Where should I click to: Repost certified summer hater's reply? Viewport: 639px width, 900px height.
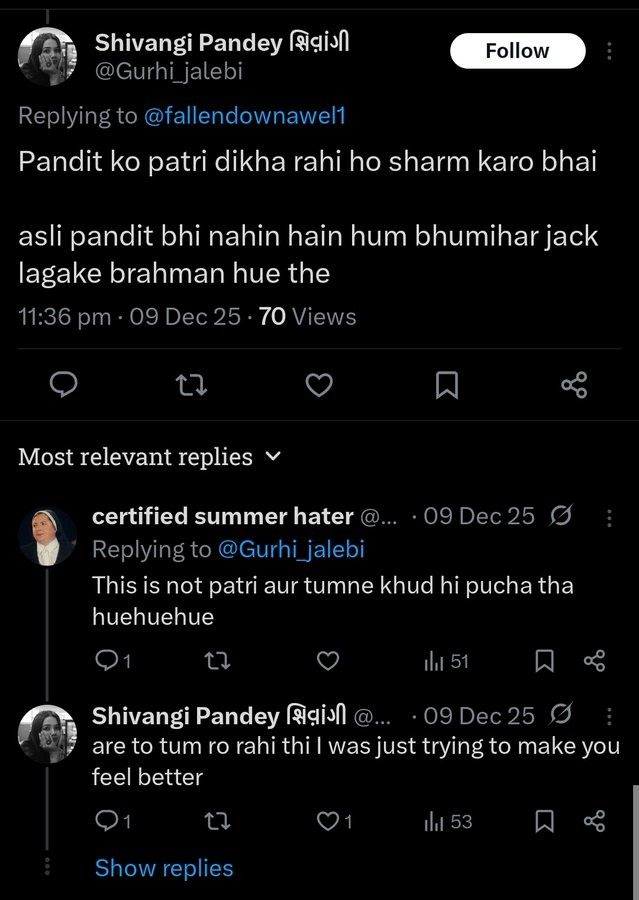click(x=216, y=661)
